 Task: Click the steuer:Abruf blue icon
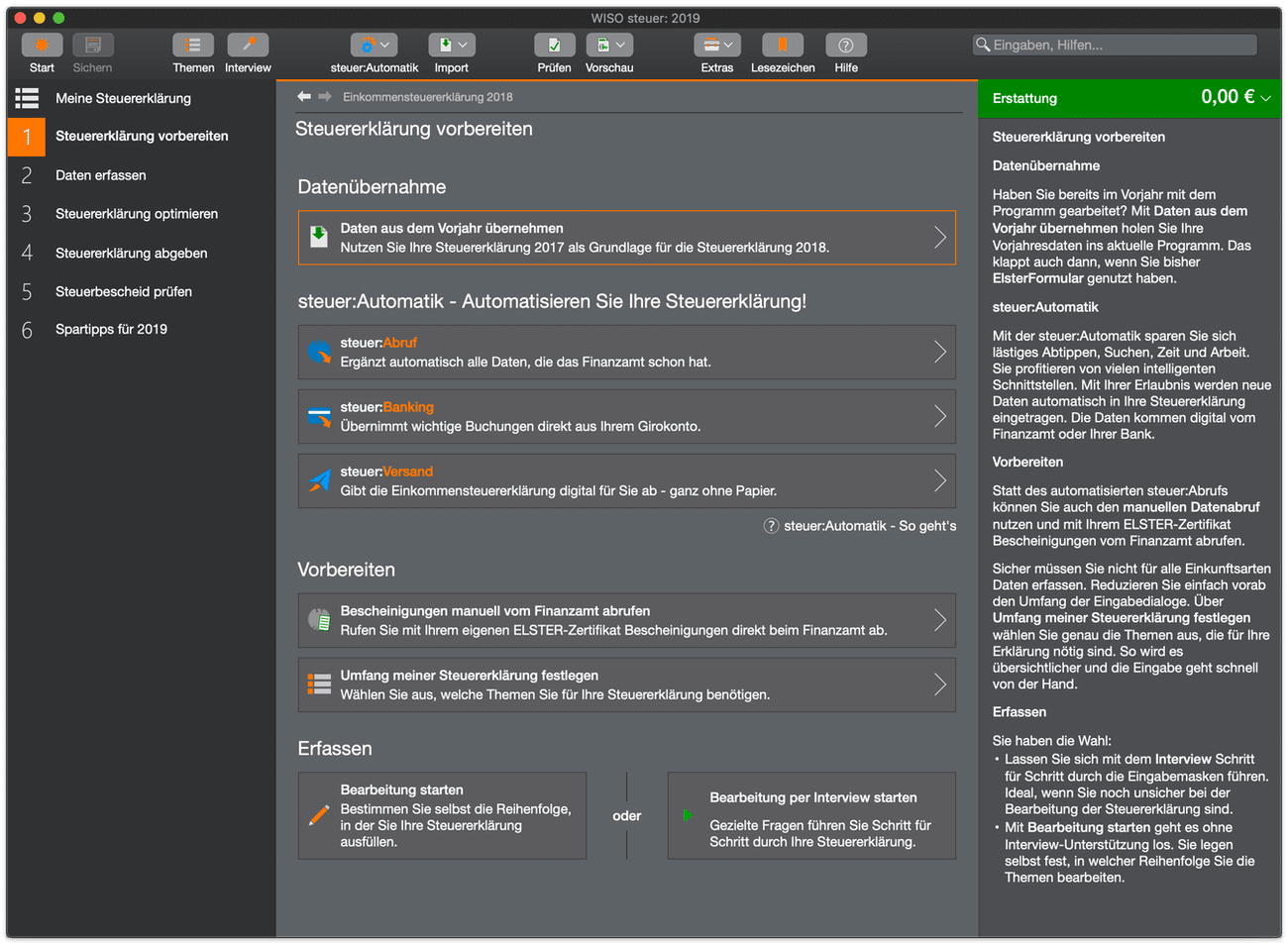319,352
